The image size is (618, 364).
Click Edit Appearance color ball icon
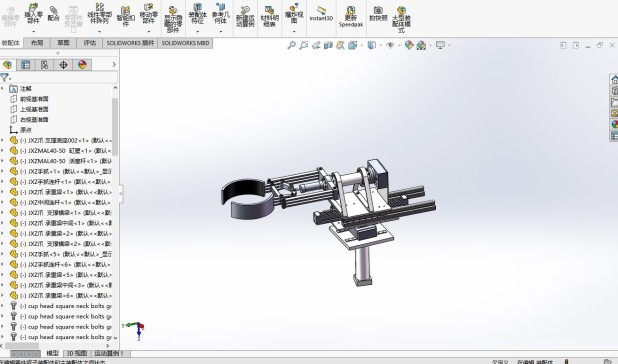[409, 45]
